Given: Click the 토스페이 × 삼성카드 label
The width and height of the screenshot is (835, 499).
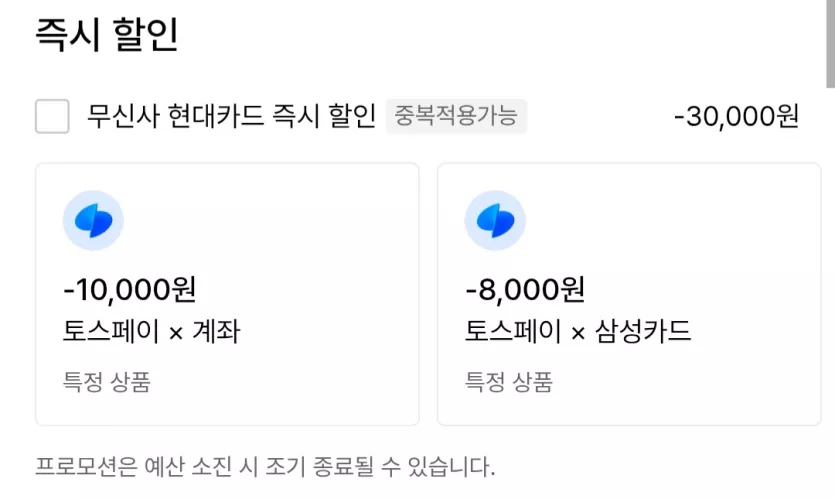Looking at the screenshot, I should tap(578, 331).
